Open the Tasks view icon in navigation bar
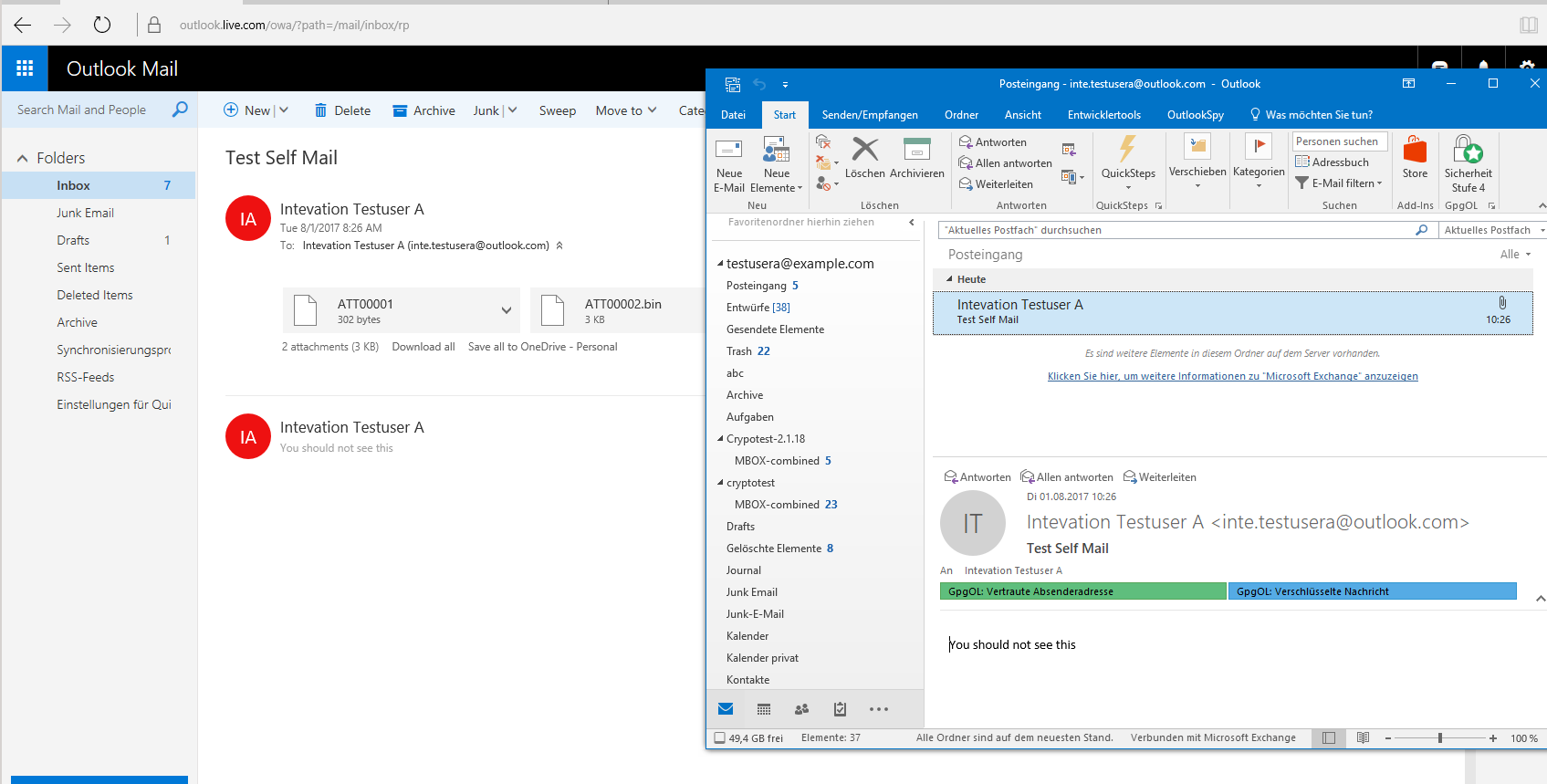Viewport: 1547px width, 784px height. (x=841, y=709)
